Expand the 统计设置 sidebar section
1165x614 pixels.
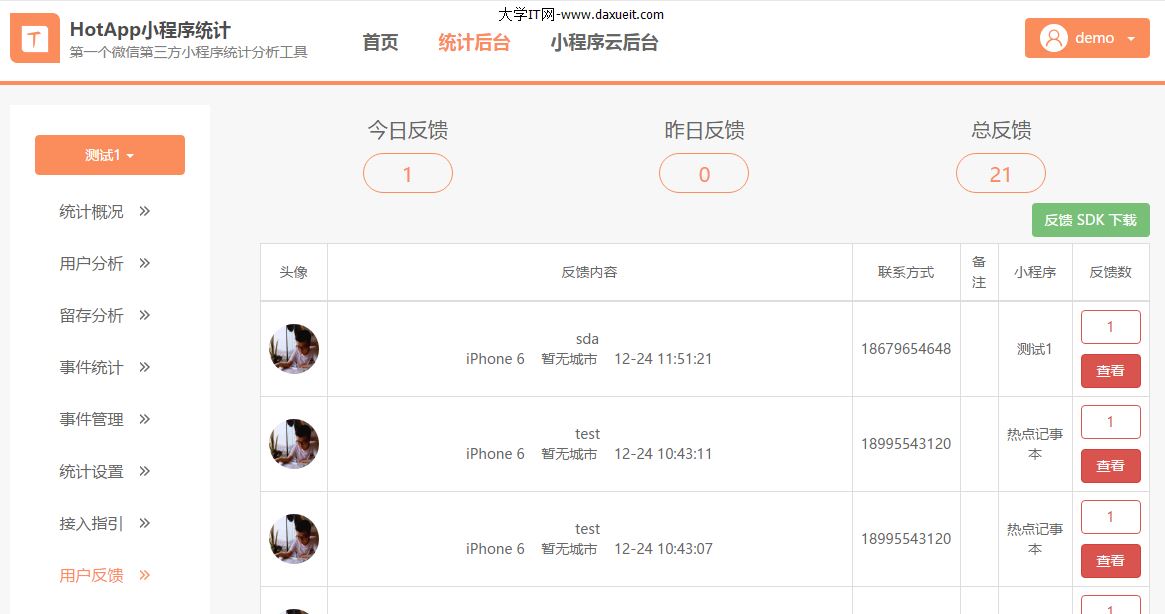pos(104,471)
